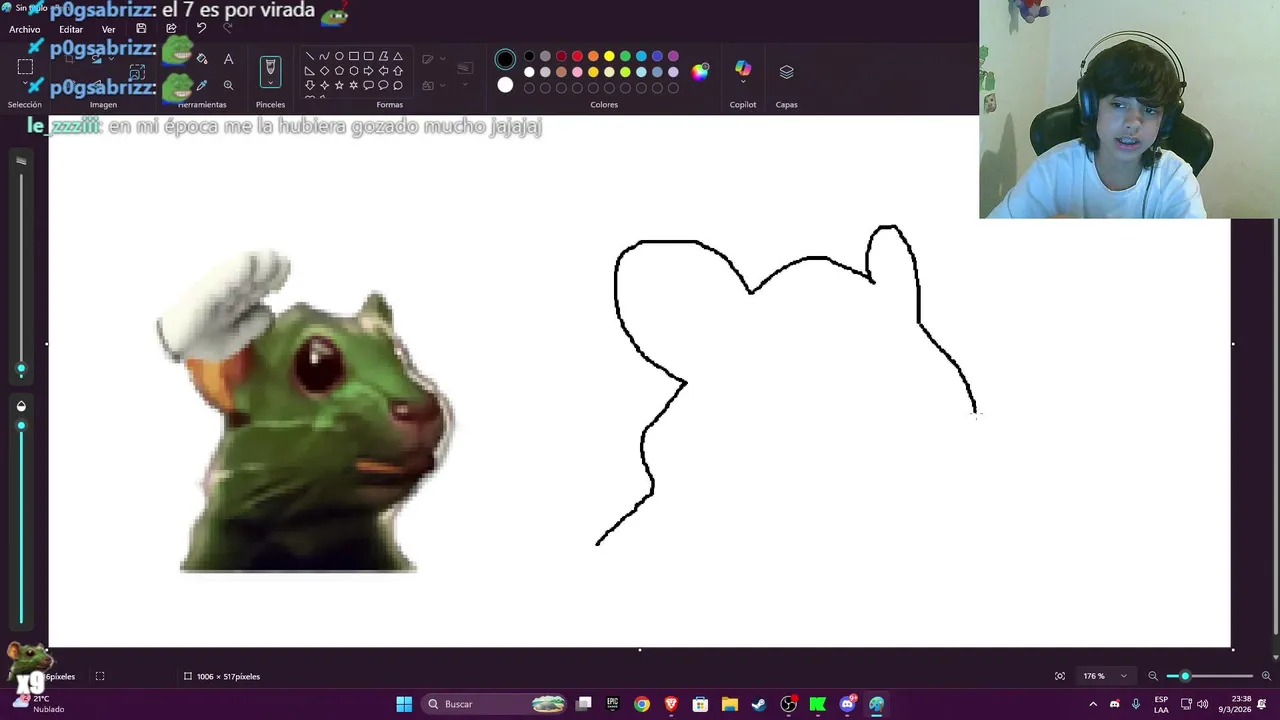Choose the Five-point star shape
This screenshot has height=720, width=1280.
click(x=339, y=85)
